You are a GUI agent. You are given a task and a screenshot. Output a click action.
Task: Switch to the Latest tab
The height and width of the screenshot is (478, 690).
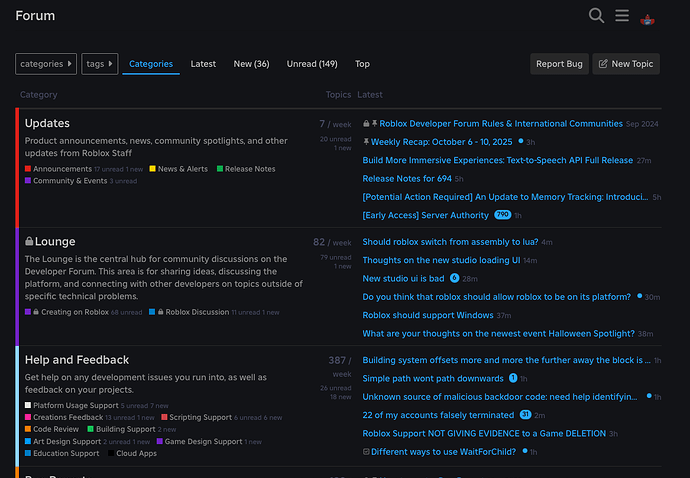(203, 64)
